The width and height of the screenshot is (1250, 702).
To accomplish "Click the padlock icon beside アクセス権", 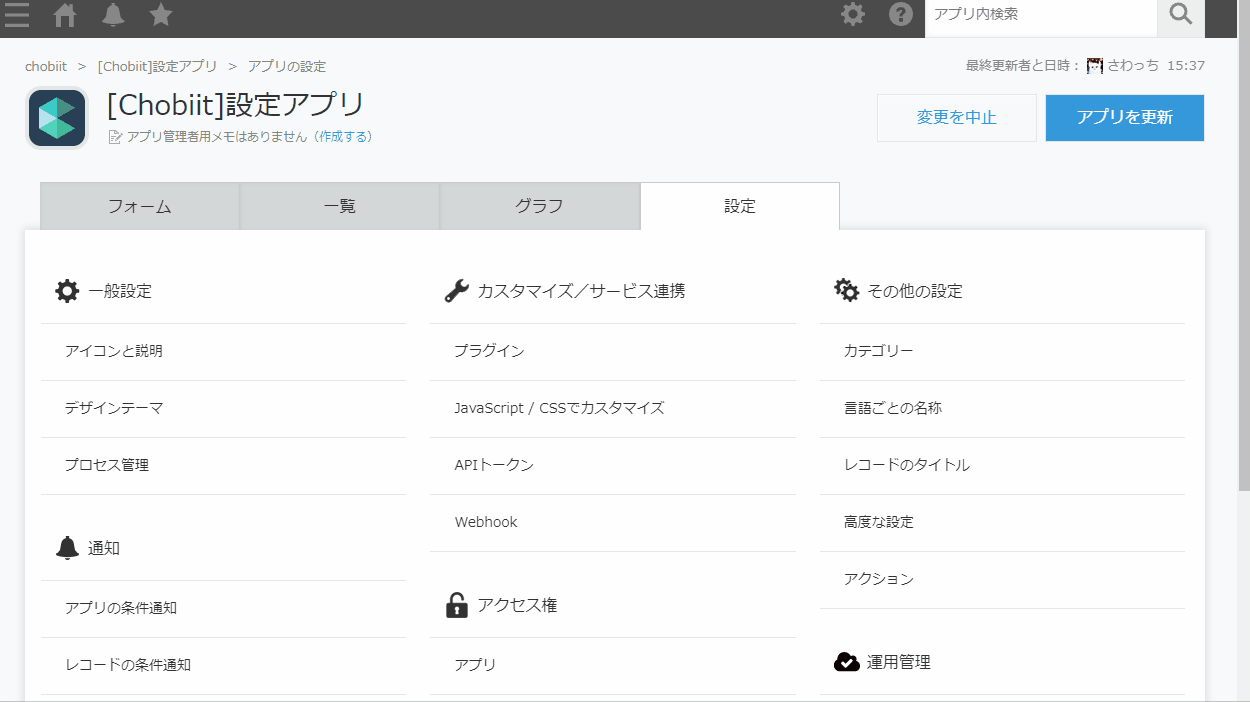I will [456, 605].
